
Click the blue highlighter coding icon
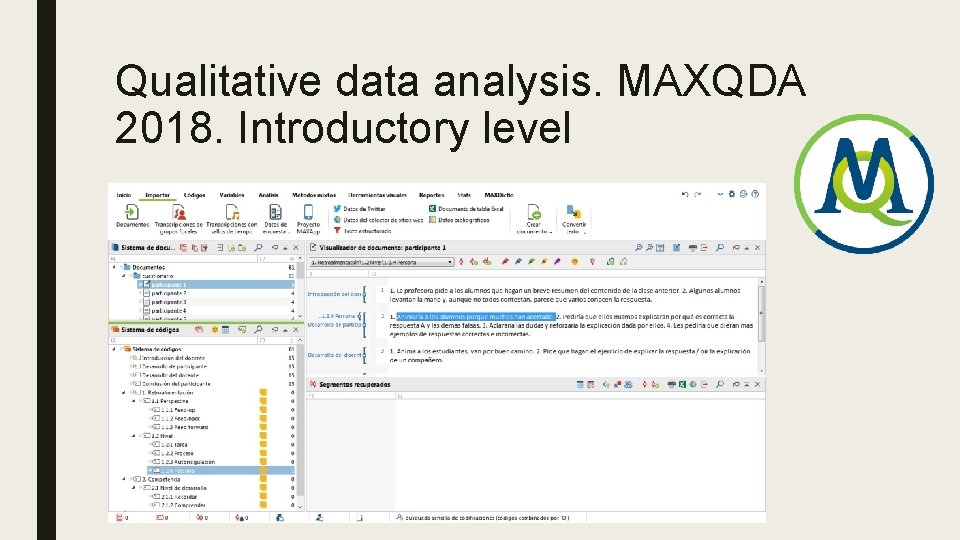point(518,262)
